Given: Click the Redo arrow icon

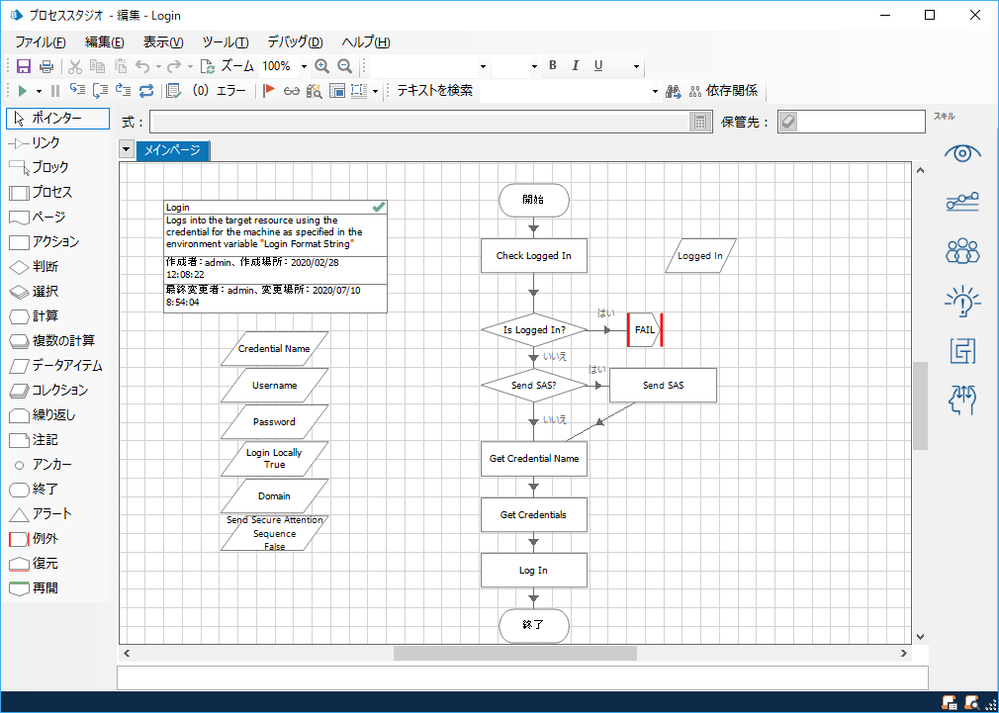Looking at the screenshot, I should 174,66.
